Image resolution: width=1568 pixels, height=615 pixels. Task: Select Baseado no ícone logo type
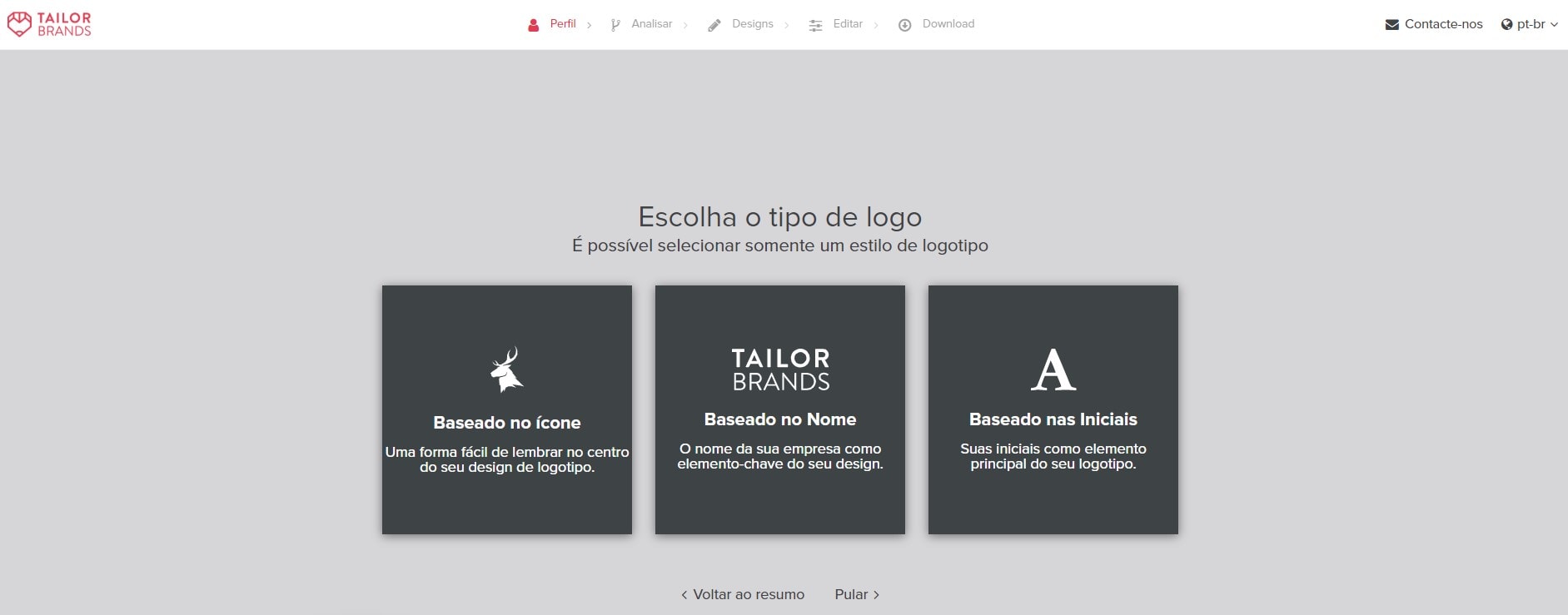507,409
